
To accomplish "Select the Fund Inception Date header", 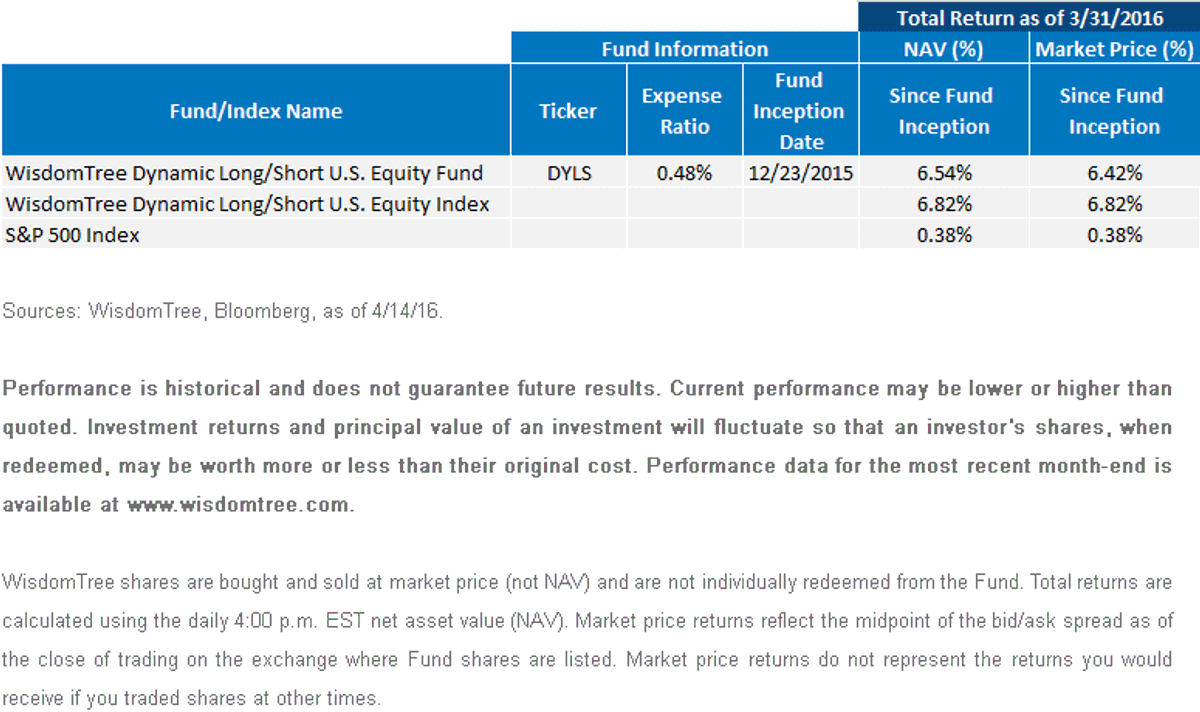I will [x=800, y=111].
